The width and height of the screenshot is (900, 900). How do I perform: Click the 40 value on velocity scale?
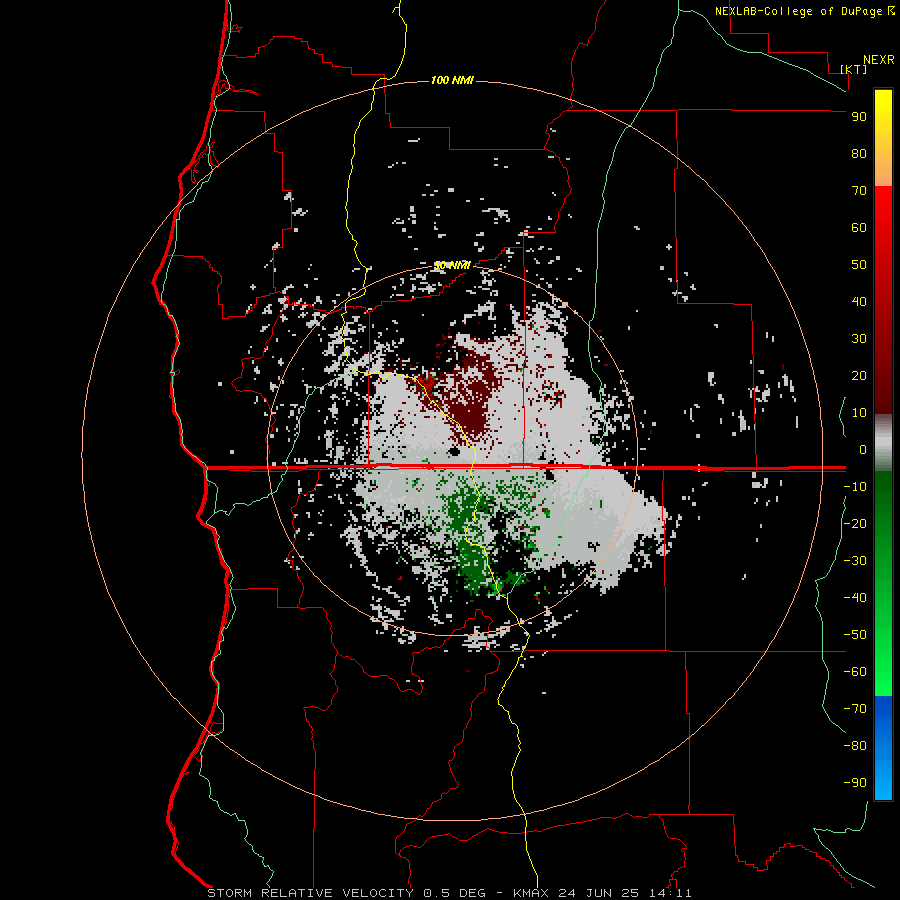point(859,302)
